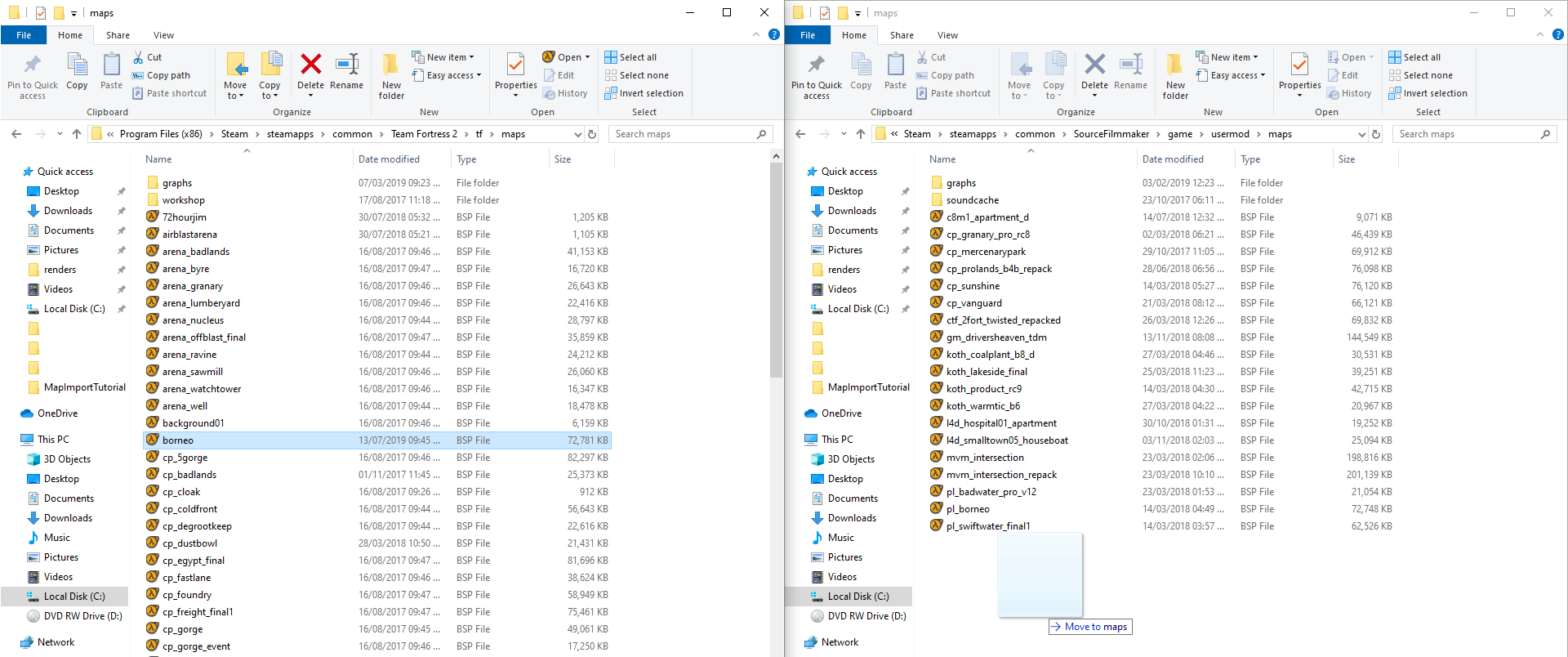Image resolution: width=1568 pixels, height=657 pixels.
Task: Switch to Share tab in right window
Action: click(902, 35)
